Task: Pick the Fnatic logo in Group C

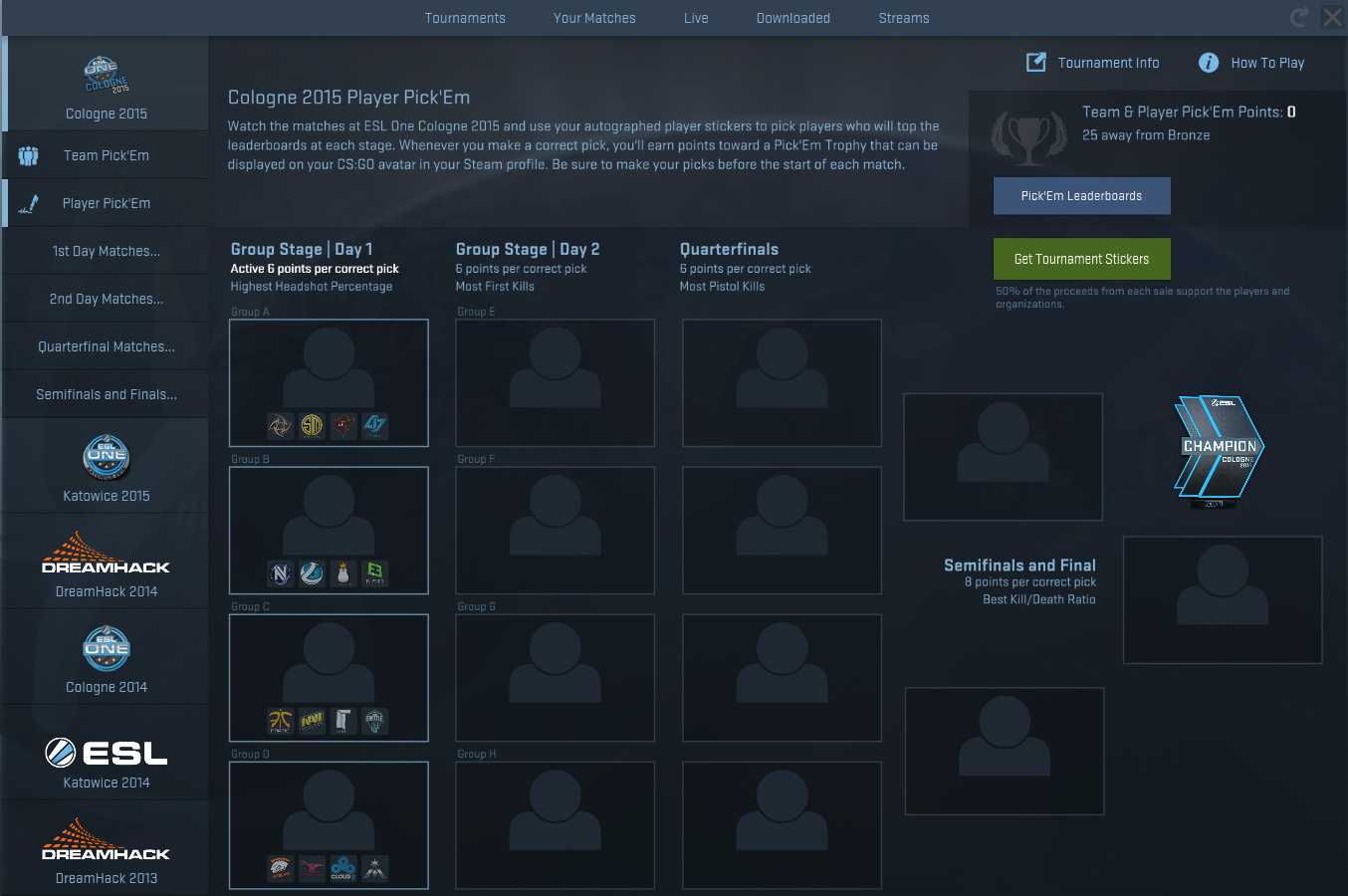Action: point(281,721)
